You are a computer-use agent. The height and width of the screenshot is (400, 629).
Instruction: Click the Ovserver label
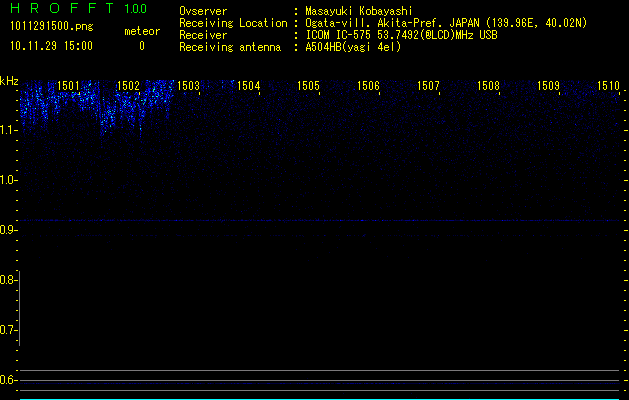(203, 11)
